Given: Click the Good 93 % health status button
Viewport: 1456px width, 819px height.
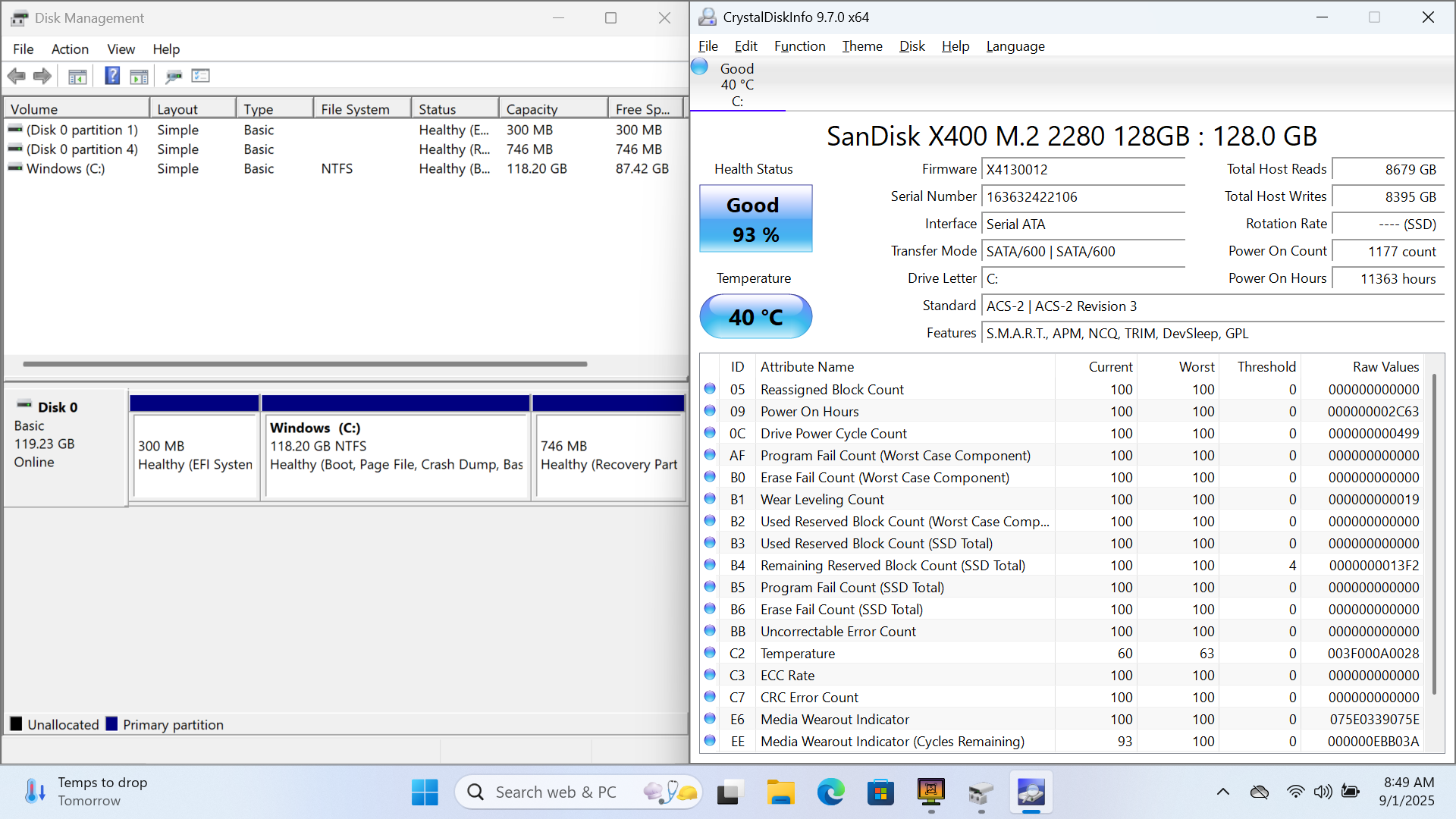Looking at the screenshot, I should [755, 219].
